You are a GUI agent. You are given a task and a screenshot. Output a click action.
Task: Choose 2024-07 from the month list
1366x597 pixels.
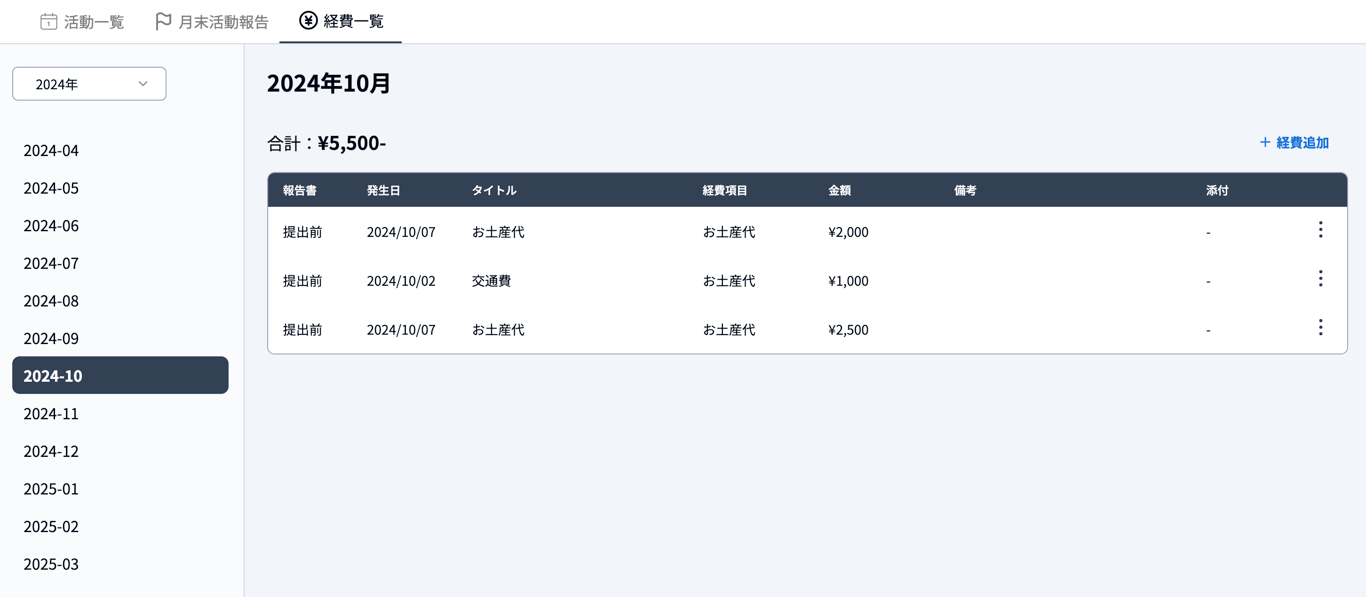pyautogui.click(x=51, y=263)
